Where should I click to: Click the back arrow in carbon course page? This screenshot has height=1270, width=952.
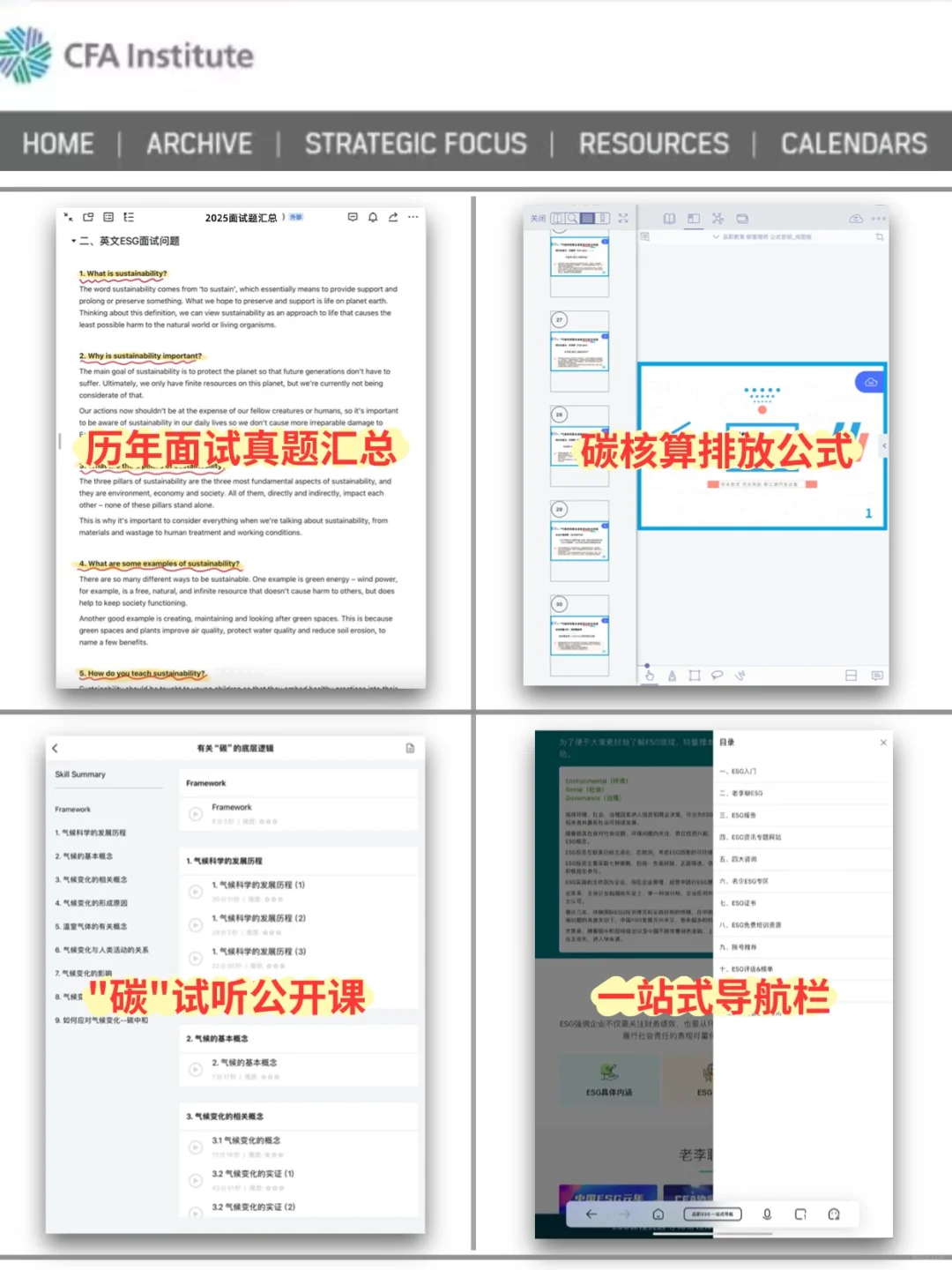55,748
